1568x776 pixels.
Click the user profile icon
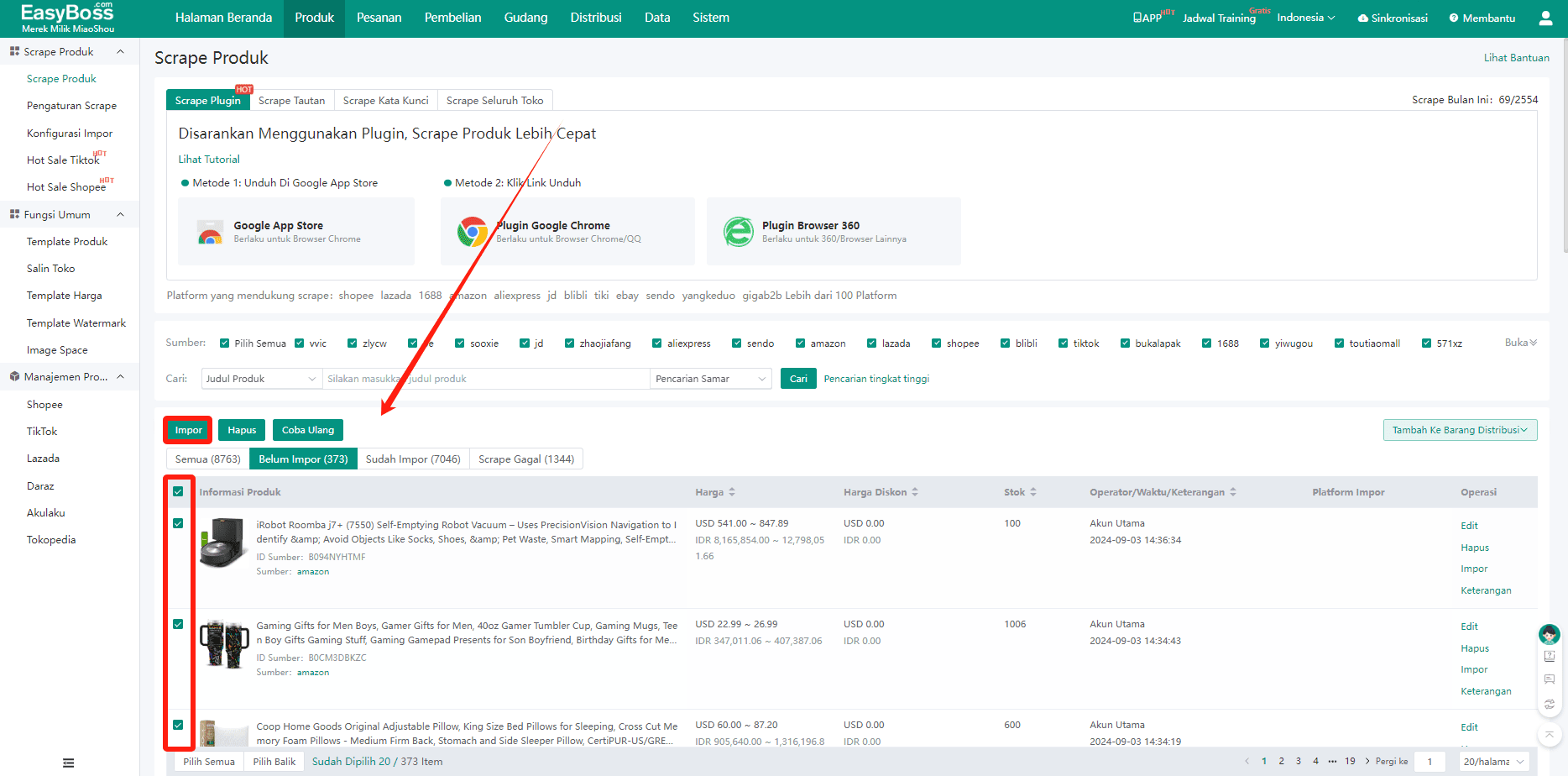point(1545,18)
